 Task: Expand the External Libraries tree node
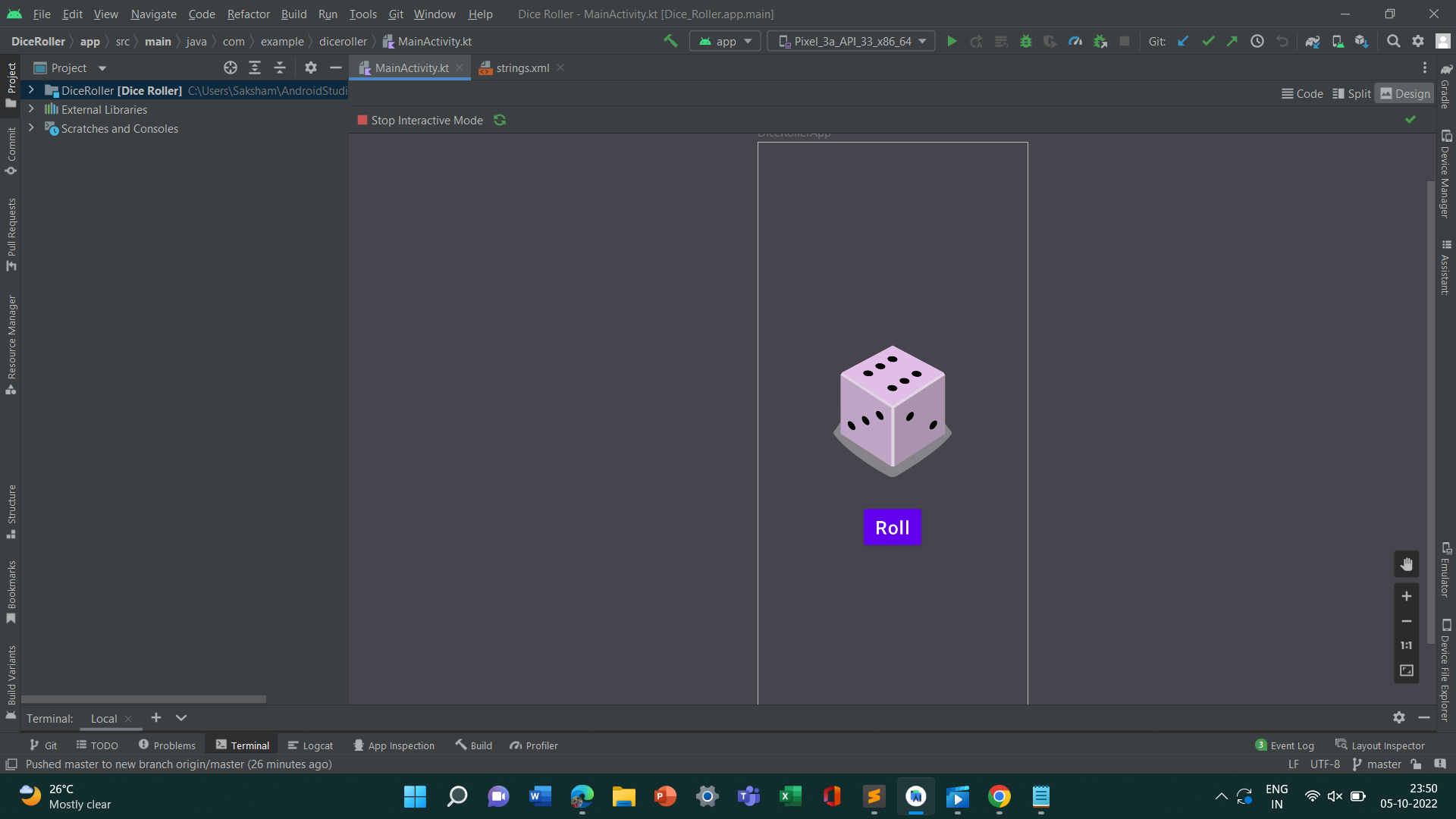tap(30, 109)
